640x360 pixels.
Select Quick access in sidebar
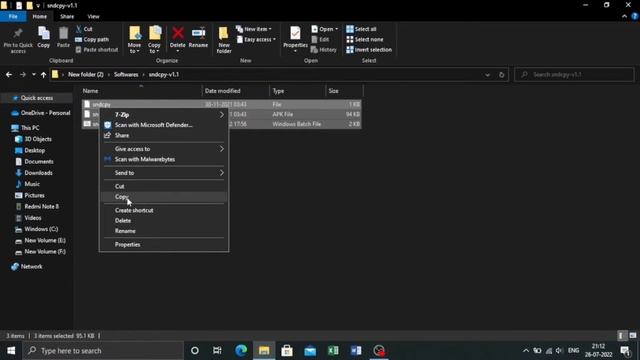pyautogui.click(x=37, y=98)
